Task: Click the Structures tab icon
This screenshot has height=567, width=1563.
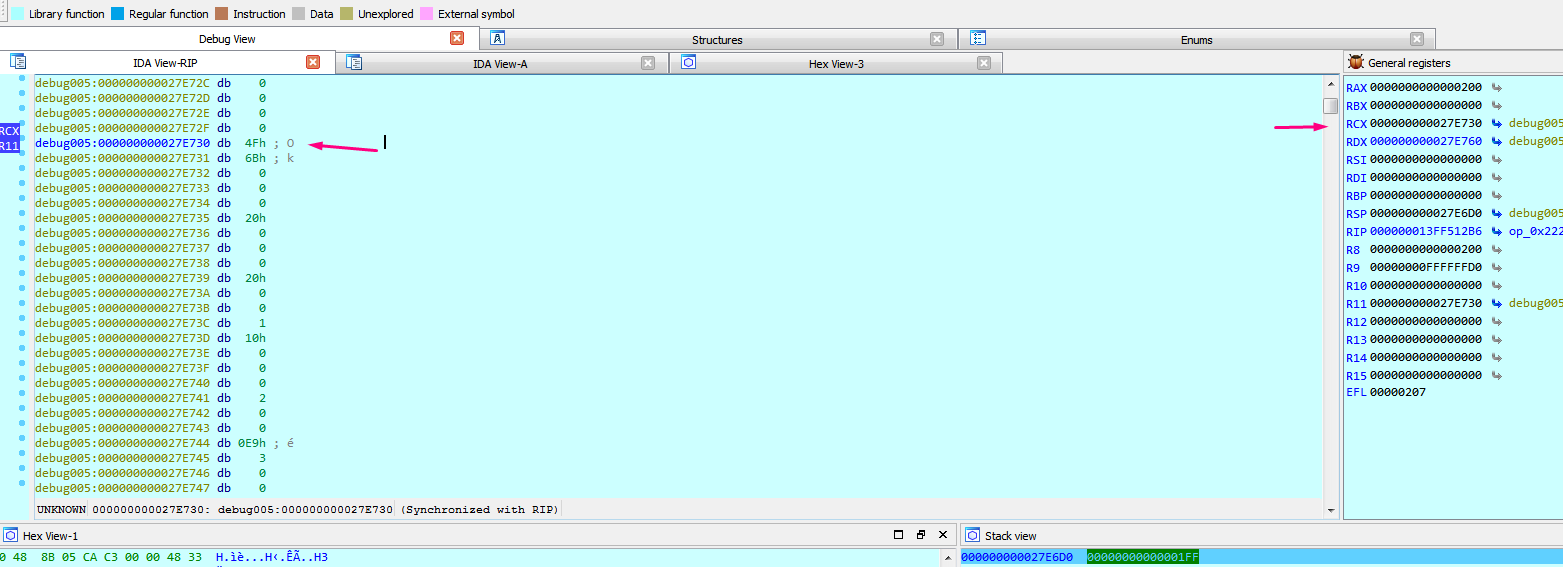Action: 497,39
